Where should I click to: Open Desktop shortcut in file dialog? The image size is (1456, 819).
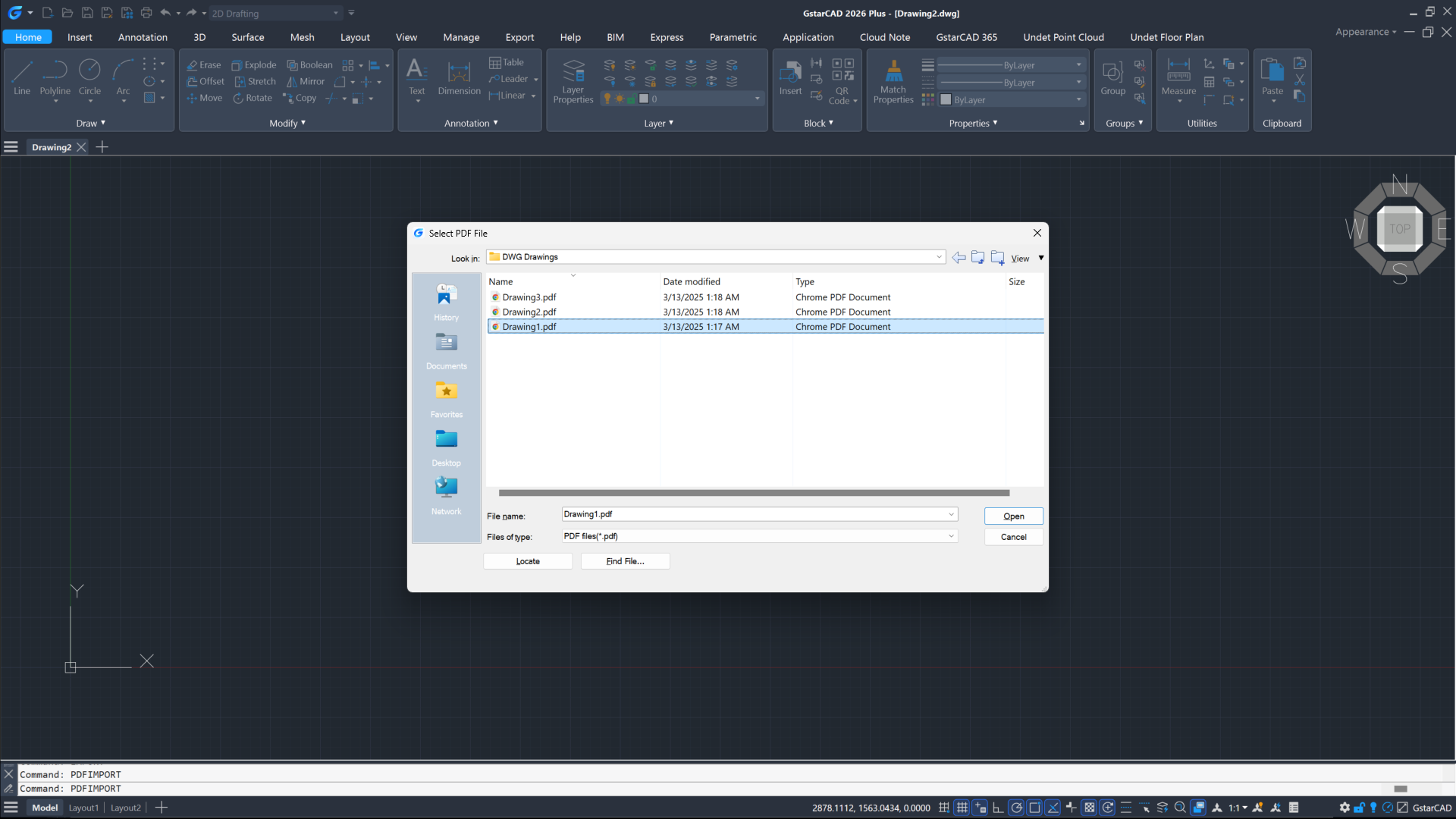446,448
